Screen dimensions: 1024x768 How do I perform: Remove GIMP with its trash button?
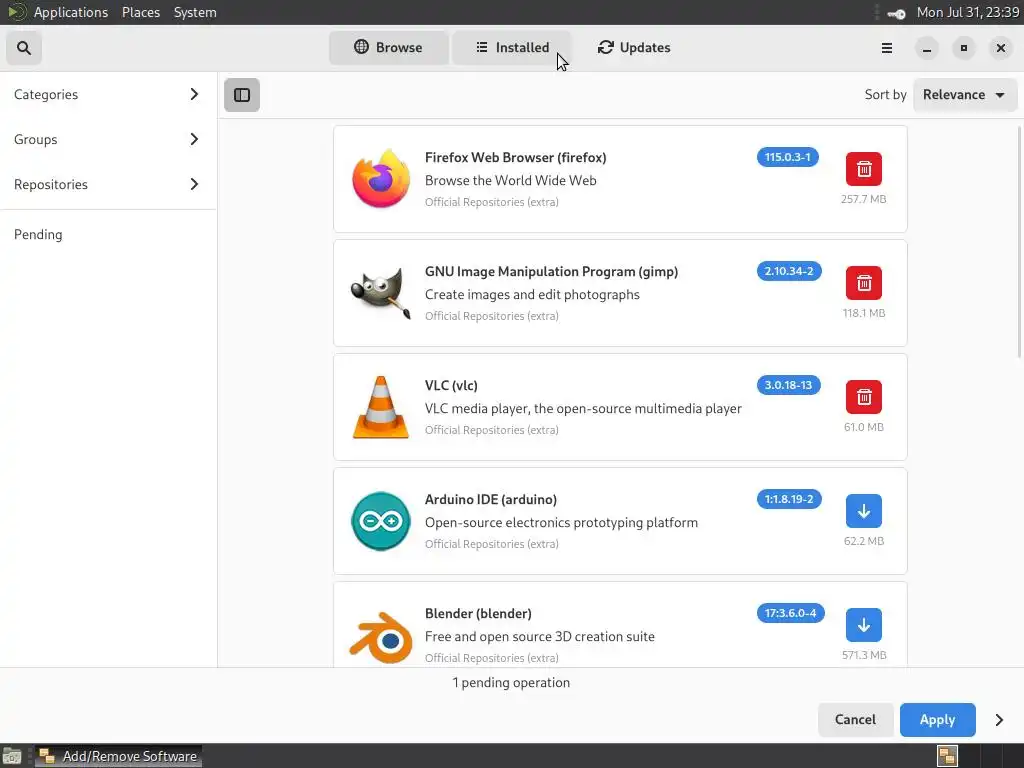tap(863, 283)
